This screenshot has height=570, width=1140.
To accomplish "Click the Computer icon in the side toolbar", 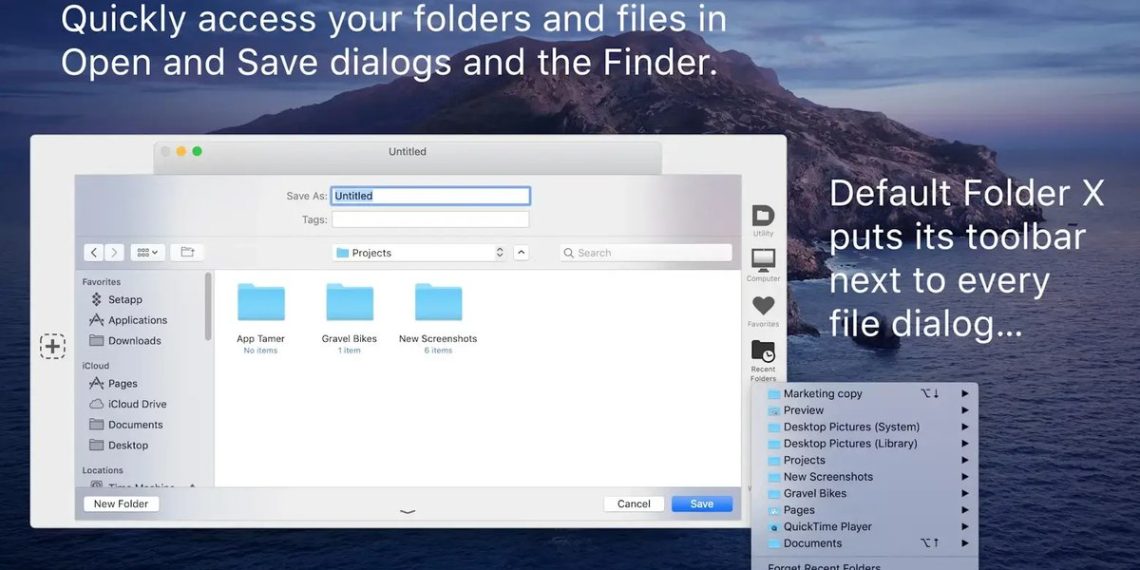I will click(x=763, y=261).
